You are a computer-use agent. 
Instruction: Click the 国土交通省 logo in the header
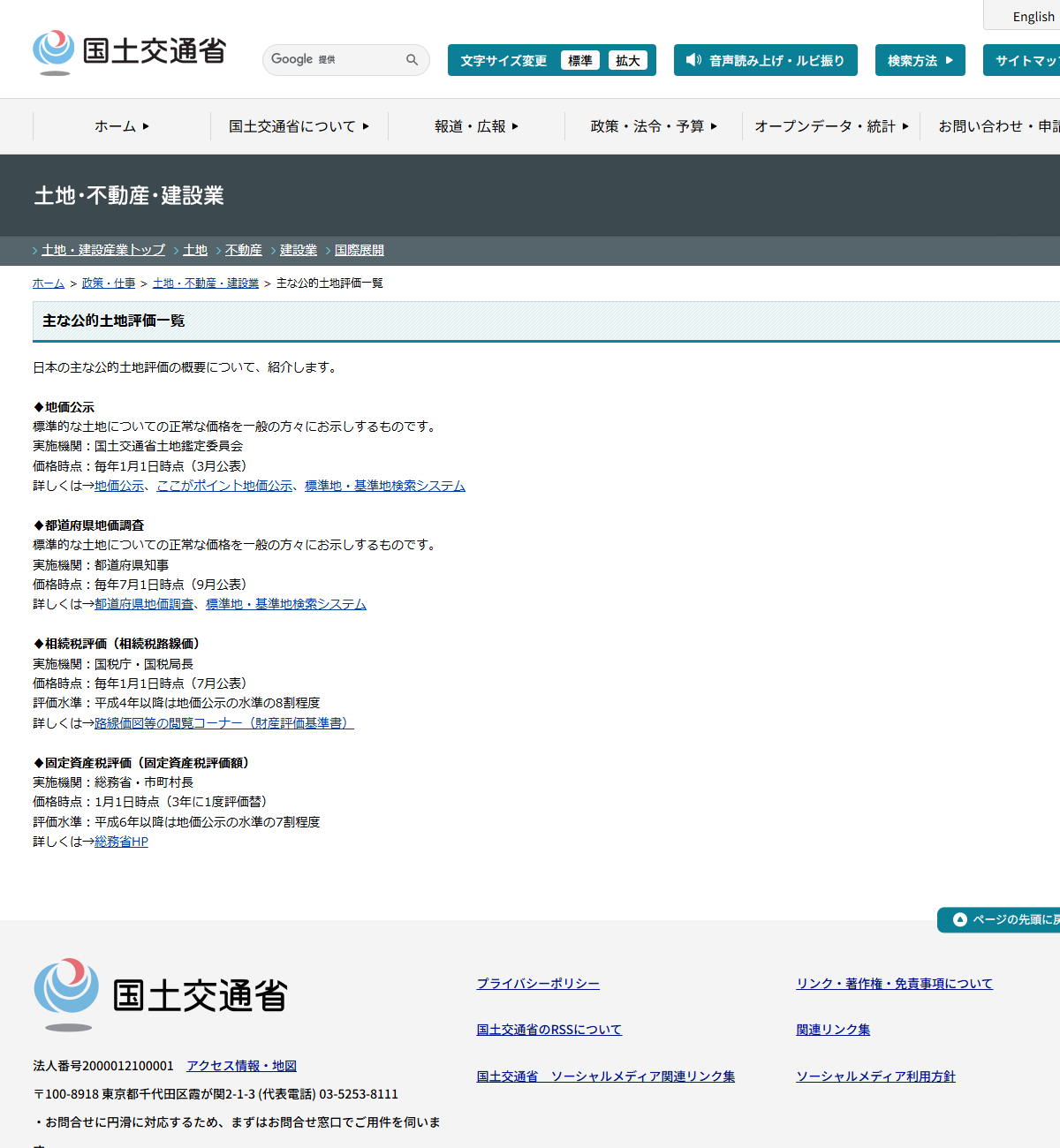(x=130, y=52)
